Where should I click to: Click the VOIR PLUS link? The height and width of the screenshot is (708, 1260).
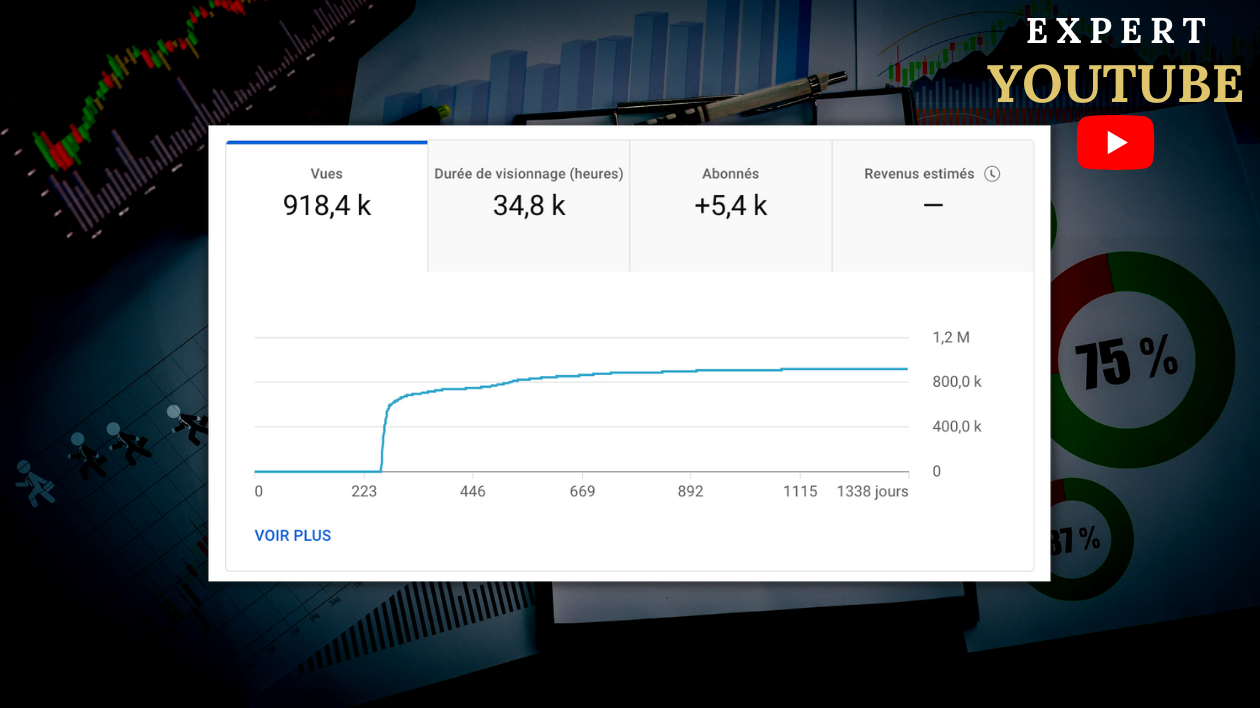click(293, 536)
